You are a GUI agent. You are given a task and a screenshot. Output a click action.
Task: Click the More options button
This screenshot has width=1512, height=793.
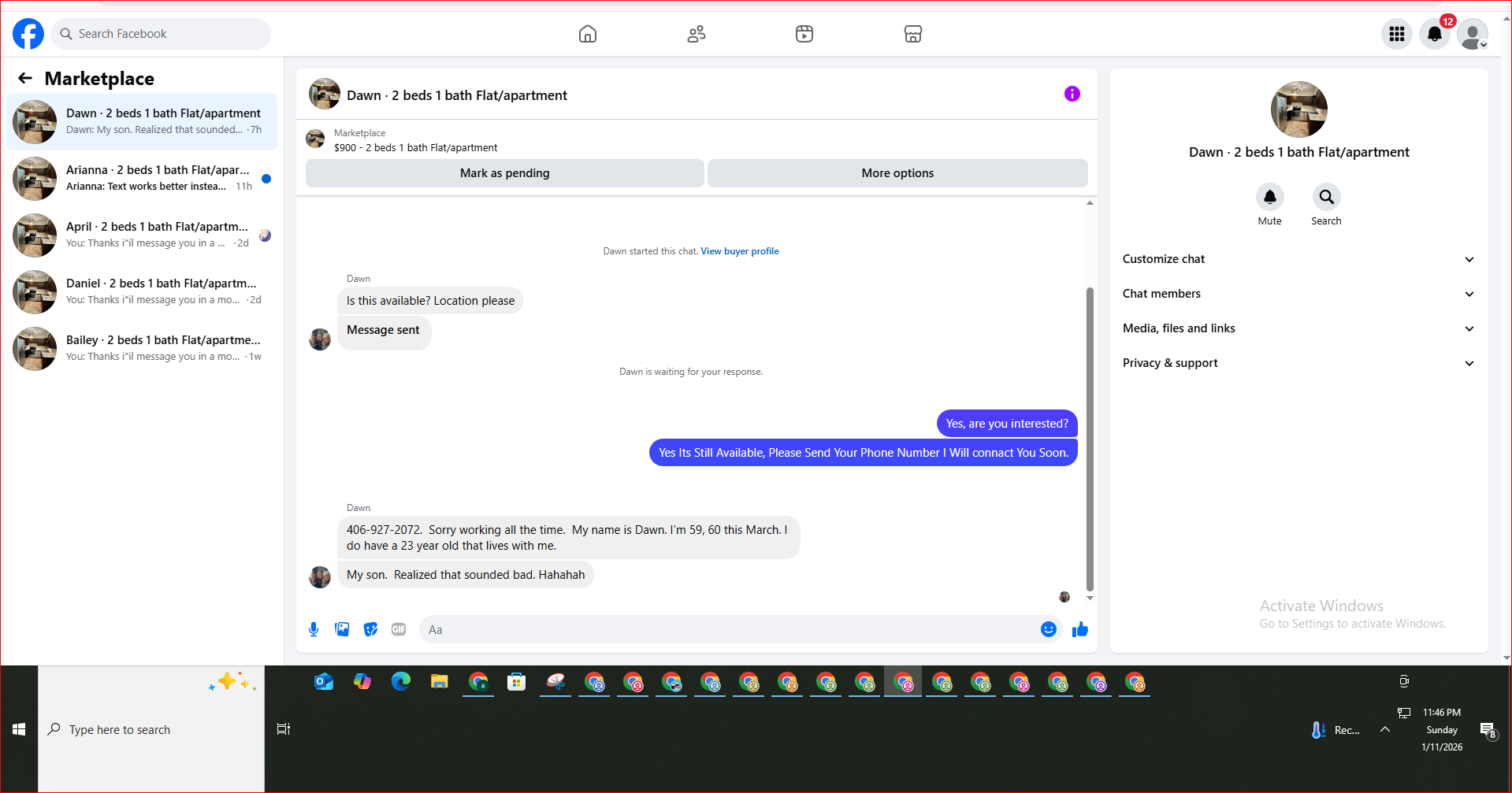pos(897,173)
